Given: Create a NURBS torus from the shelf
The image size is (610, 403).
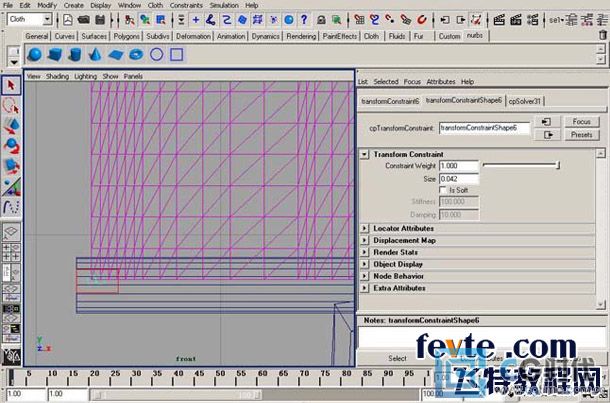Looking at the screenshot, I should point(136,54).
